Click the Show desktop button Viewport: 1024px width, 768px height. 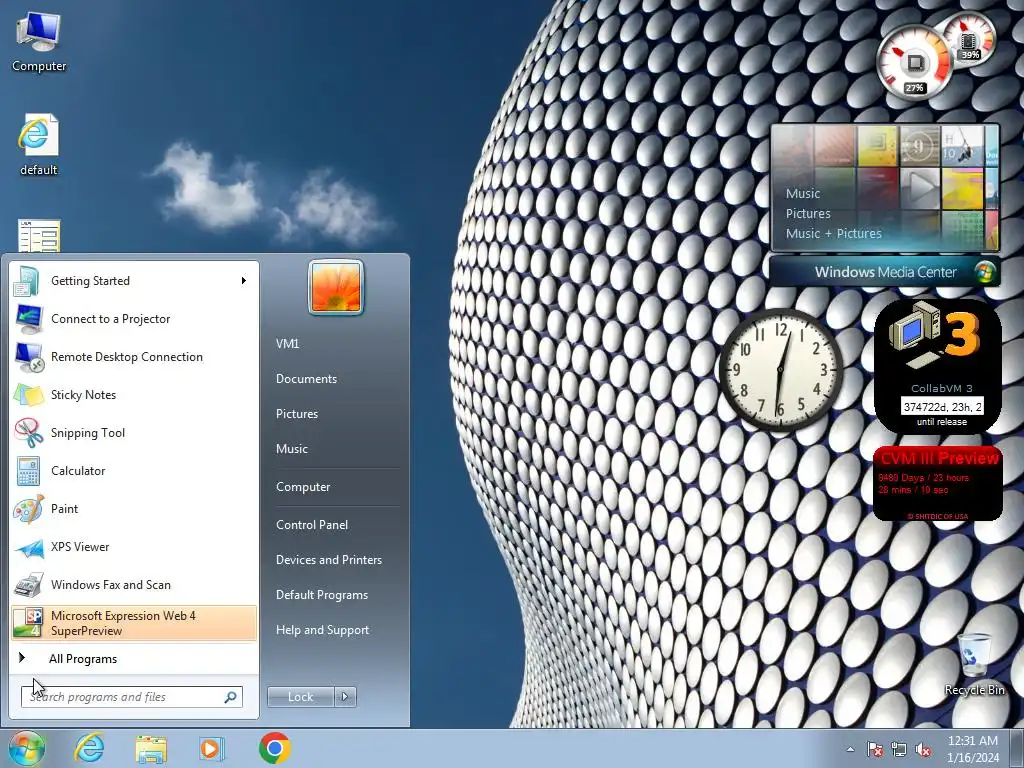(x=1018, y=748)
